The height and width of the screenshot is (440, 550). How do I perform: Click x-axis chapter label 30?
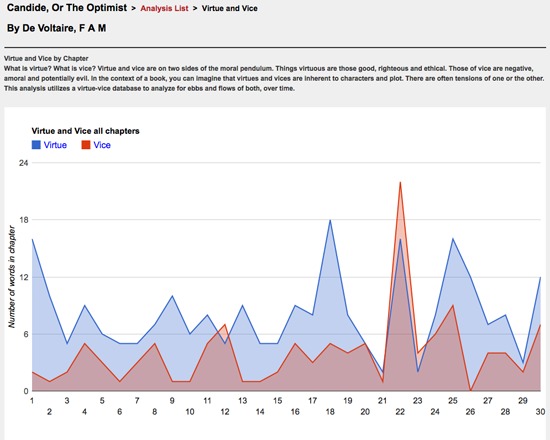point(541,412)
